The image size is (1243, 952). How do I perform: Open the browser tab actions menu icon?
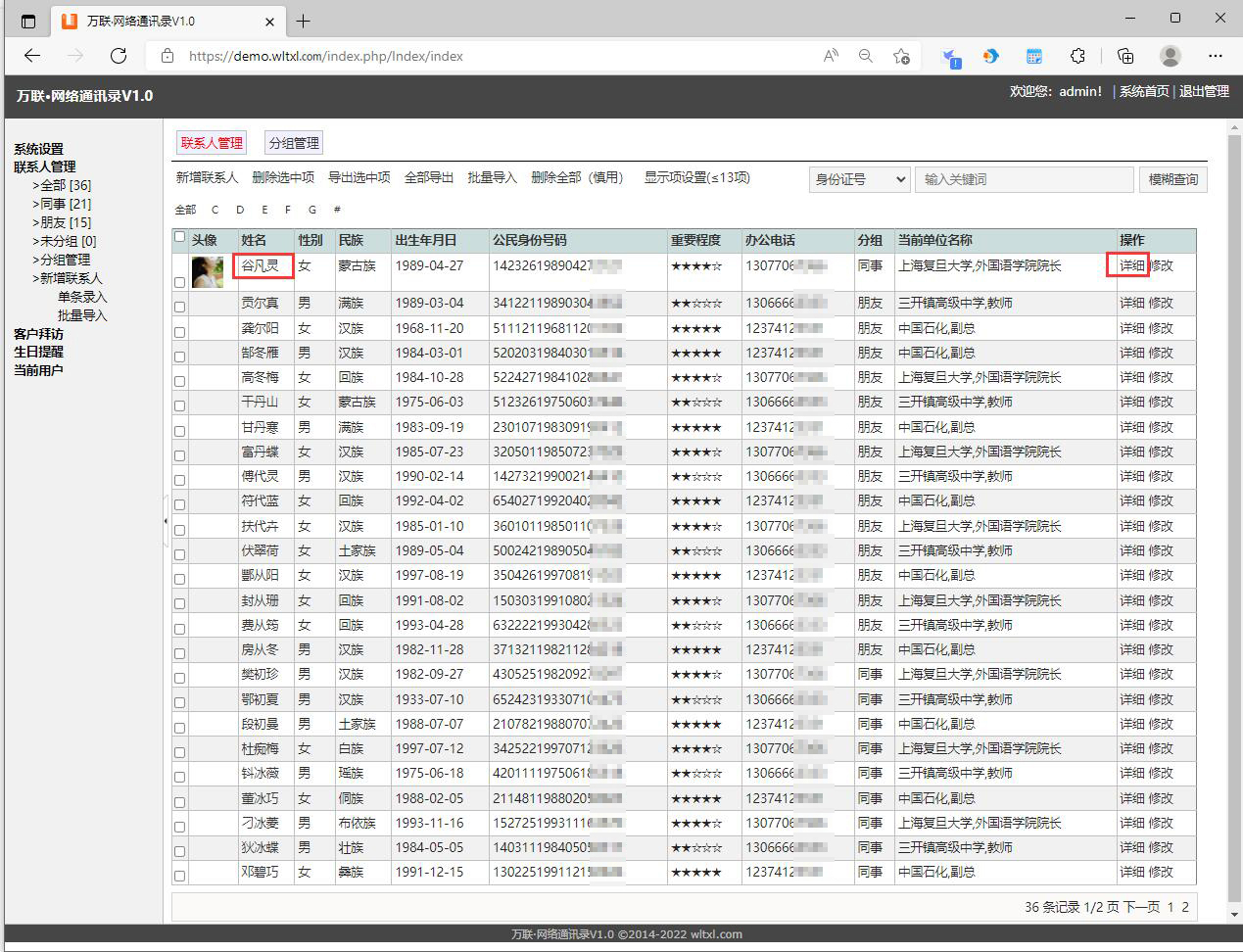click(x=28, y=21)
